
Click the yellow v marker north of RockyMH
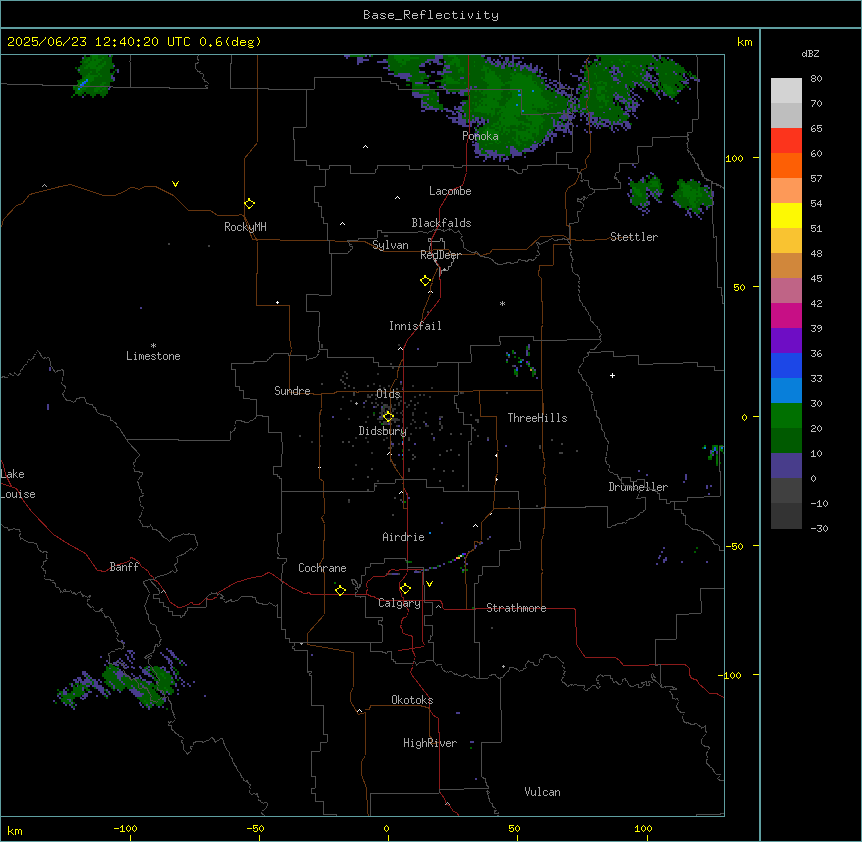pyautogui.click(x=175, y=184)
